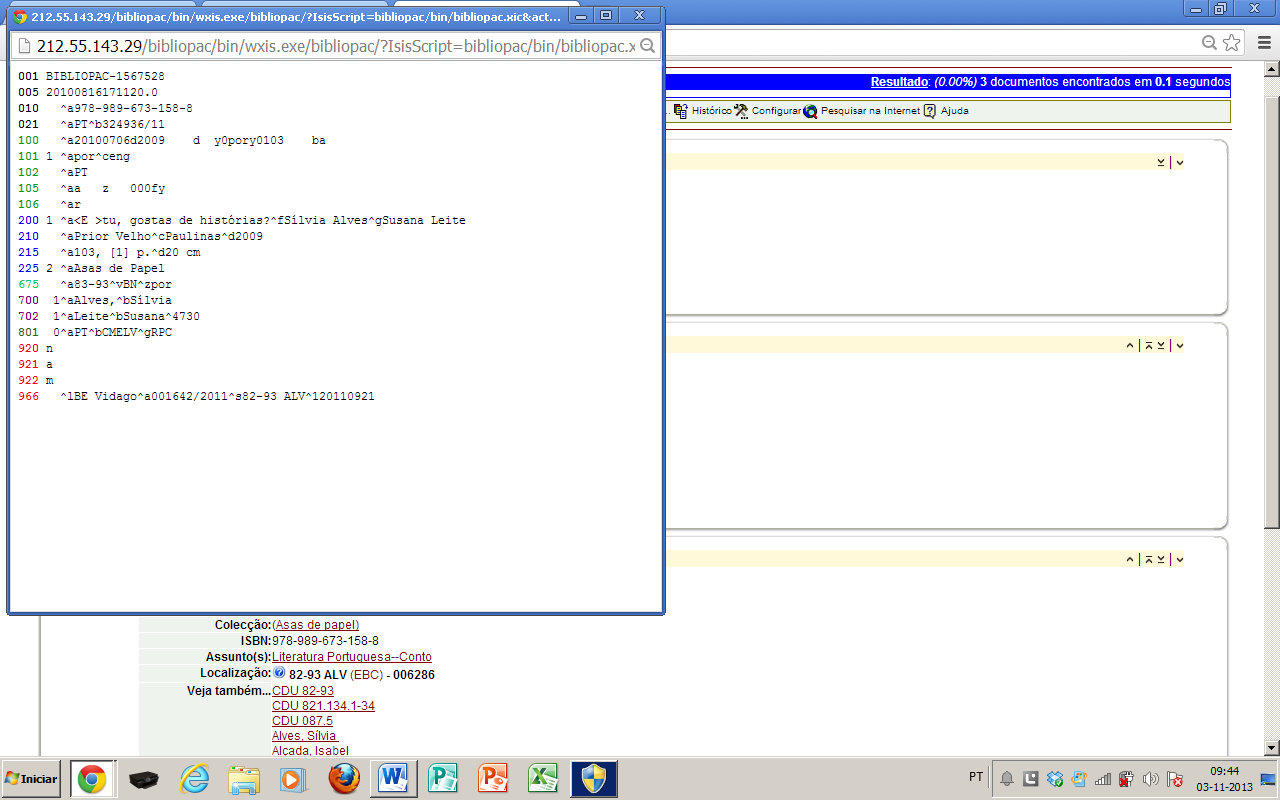Click the network signal tray icon
This screenshot has width=1280, height=800.
(x=1104, y=778)
